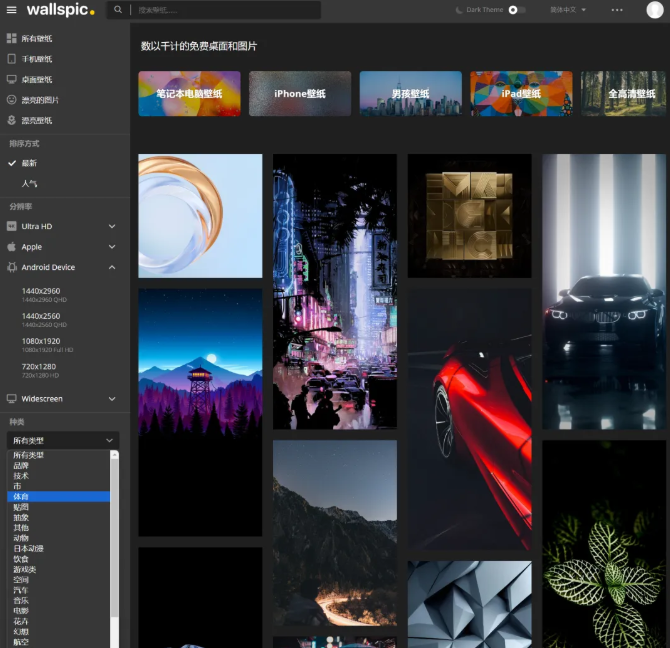Select the 人气 sort option

pyautogui.click(x=29, y=184)
